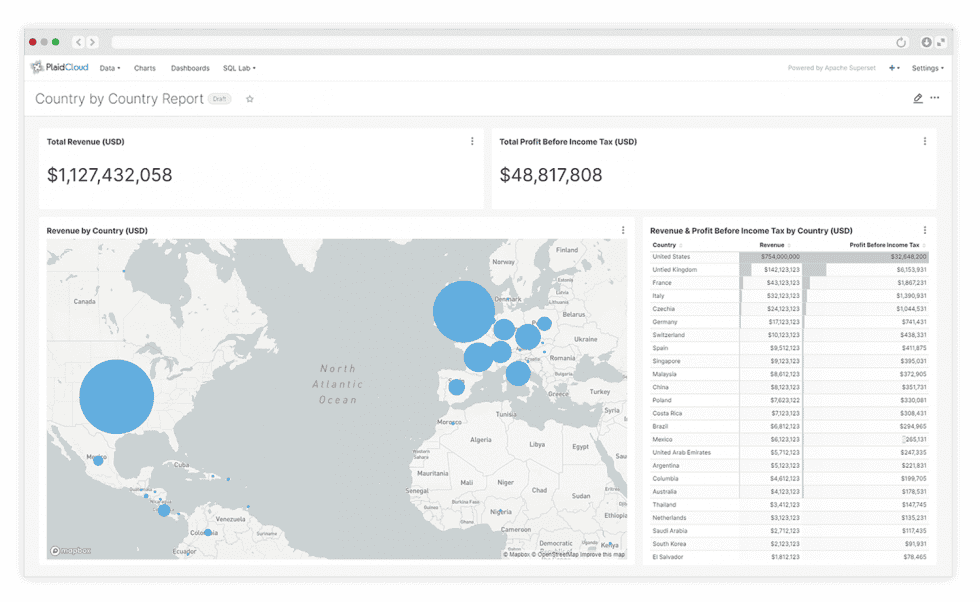This screenshot has height=602, width=980.
Task: Click the Argentina table row
Action: (789, 466)
